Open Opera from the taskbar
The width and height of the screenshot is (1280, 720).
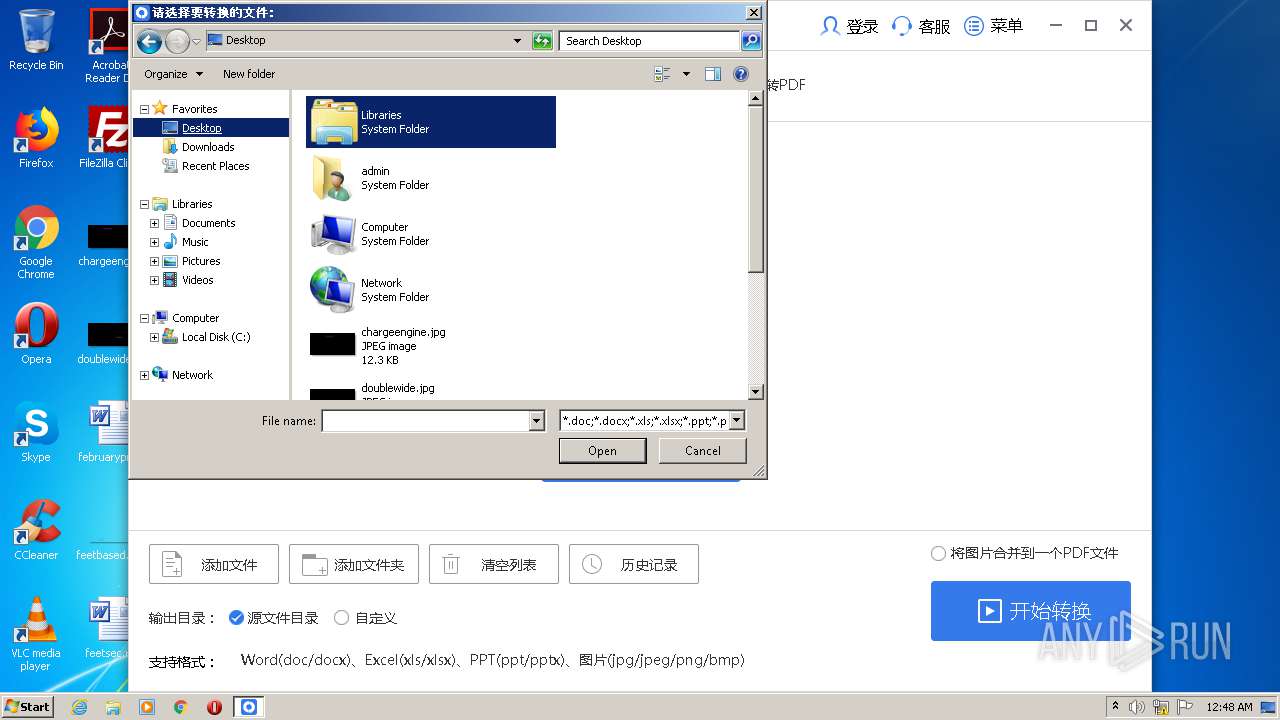point(214,707)
